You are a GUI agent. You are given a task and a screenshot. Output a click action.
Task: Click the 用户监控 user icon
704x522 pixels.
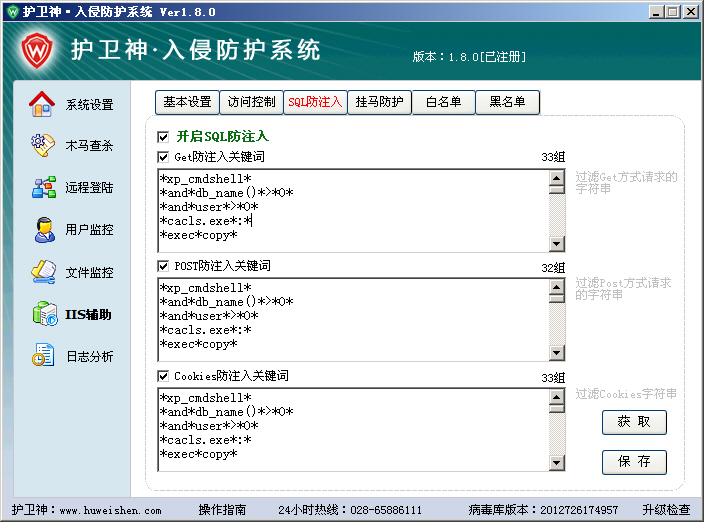[44, 230]
